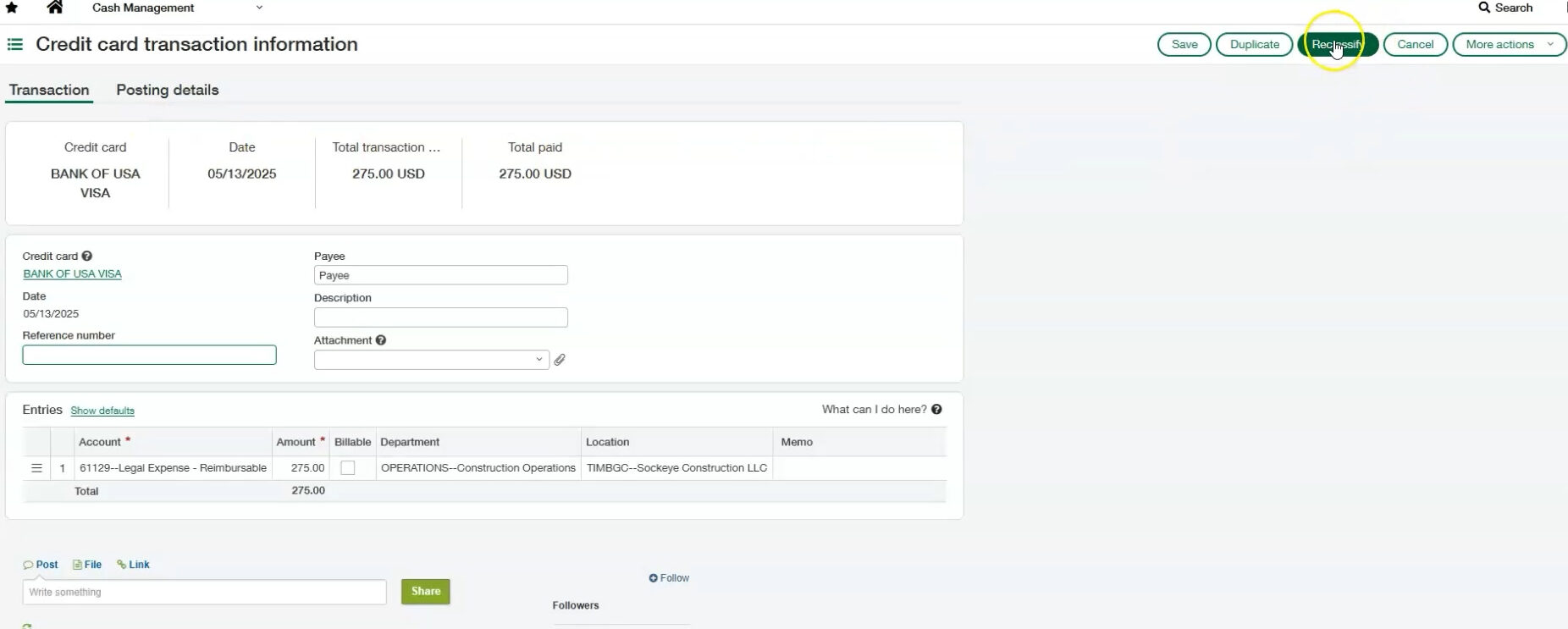Click the Department column header
1568x629 pixels.
478,442
